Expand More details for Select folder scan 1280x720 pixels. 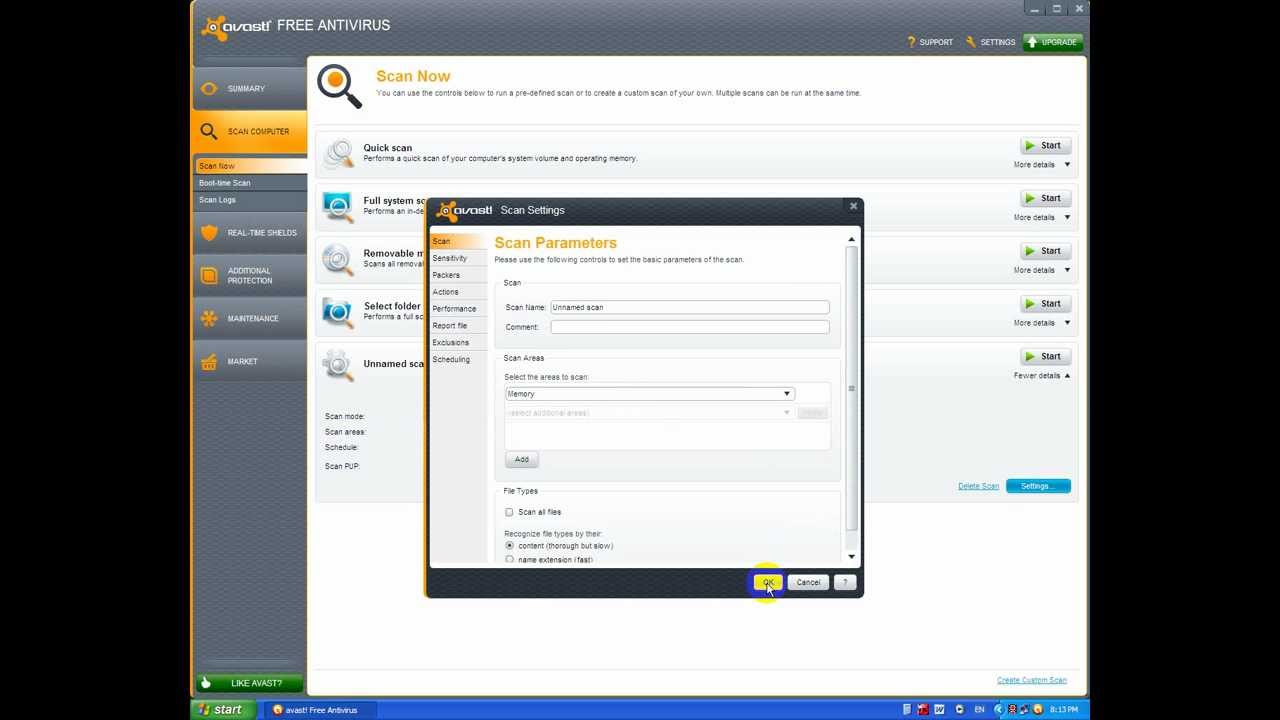point(1042,323)
